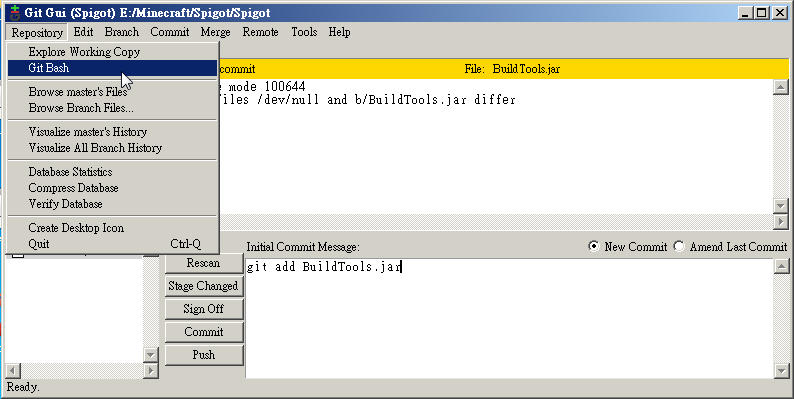
Task: Select the New Commit radio button
Action: tap(593, 247)
